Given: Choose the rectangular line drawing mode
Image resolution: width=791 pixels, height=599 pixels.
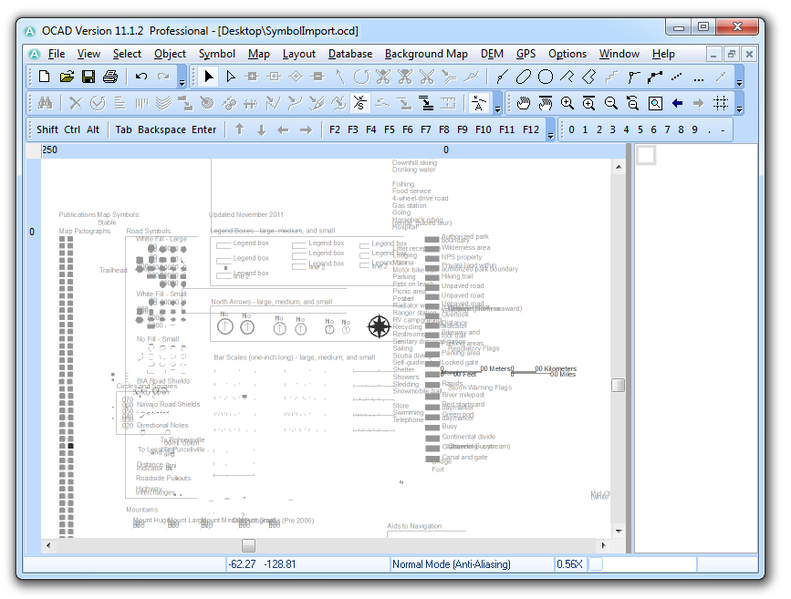Looking at the screenshot, I should pos(567,77).
